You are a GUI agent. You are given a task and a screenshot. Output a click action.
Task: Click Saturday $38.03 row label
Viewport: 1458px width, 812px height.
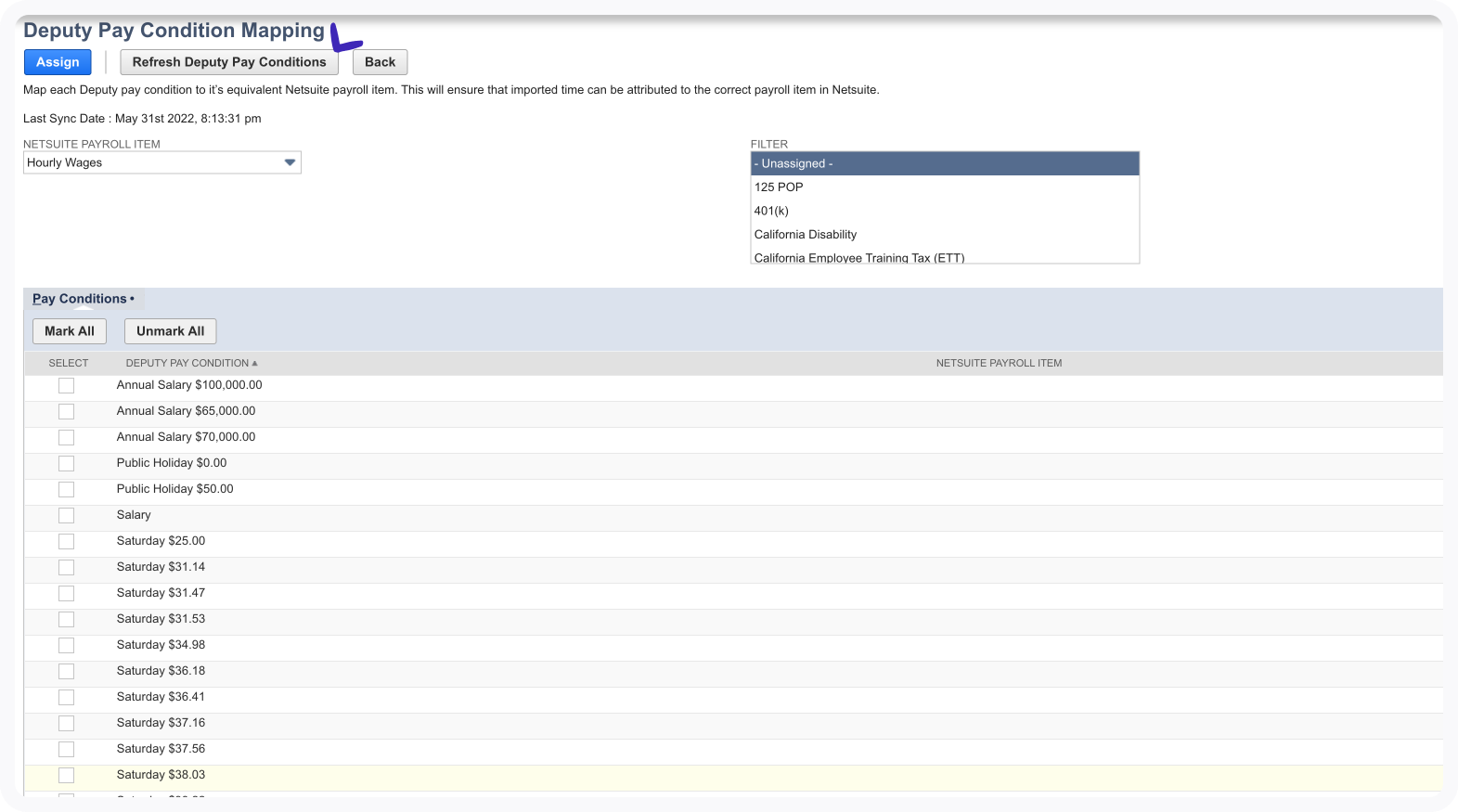161,775
